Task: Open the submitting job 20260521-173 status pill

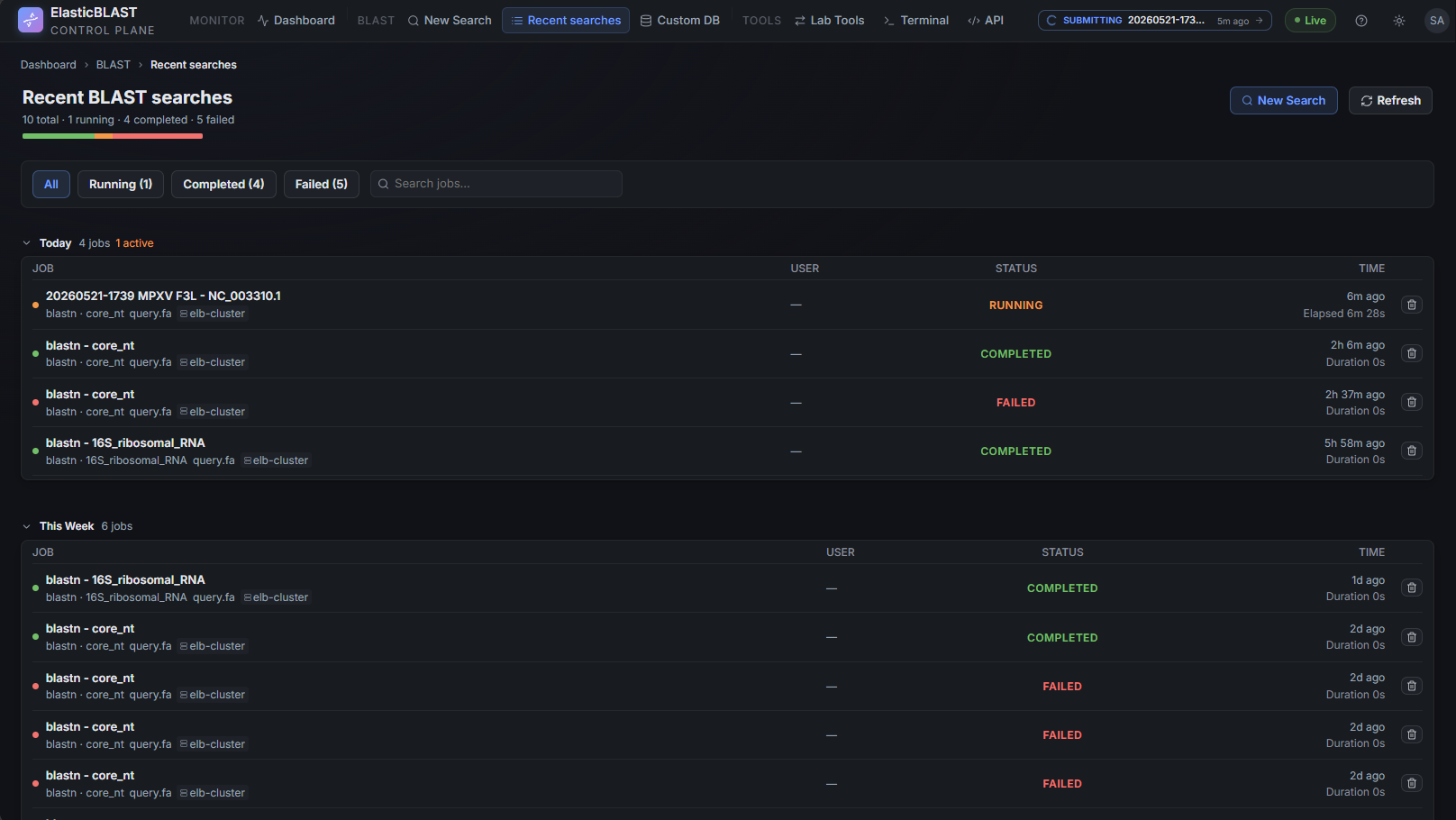Action: 1154,21
